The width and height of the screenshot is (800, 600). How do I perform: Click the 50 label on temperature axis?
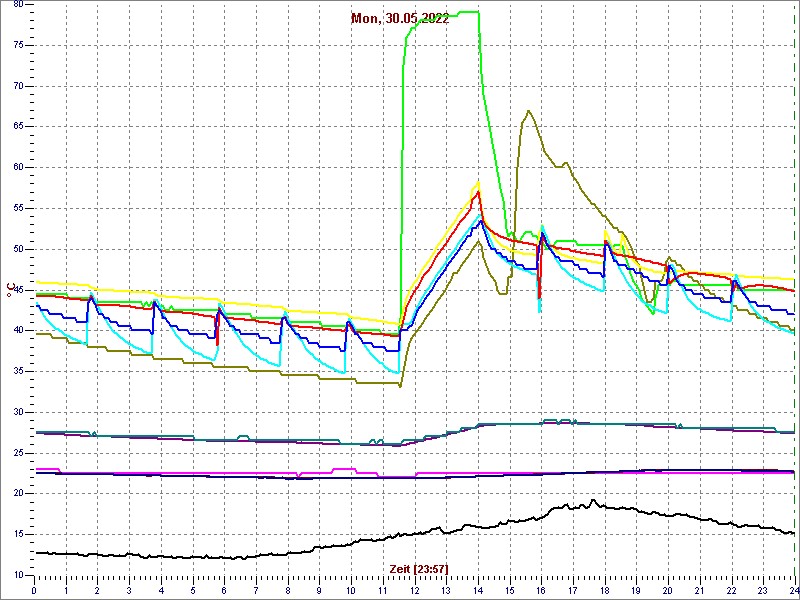click(17, 249)
